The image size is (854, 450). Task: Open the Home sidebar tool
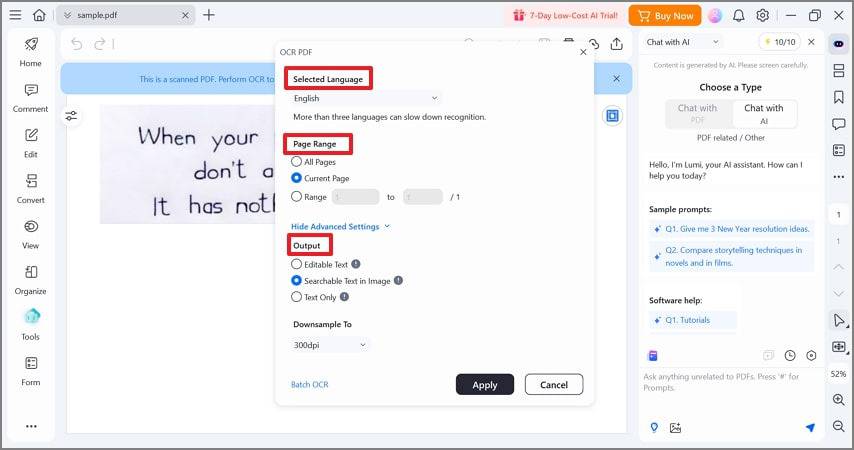pos(30,52)
